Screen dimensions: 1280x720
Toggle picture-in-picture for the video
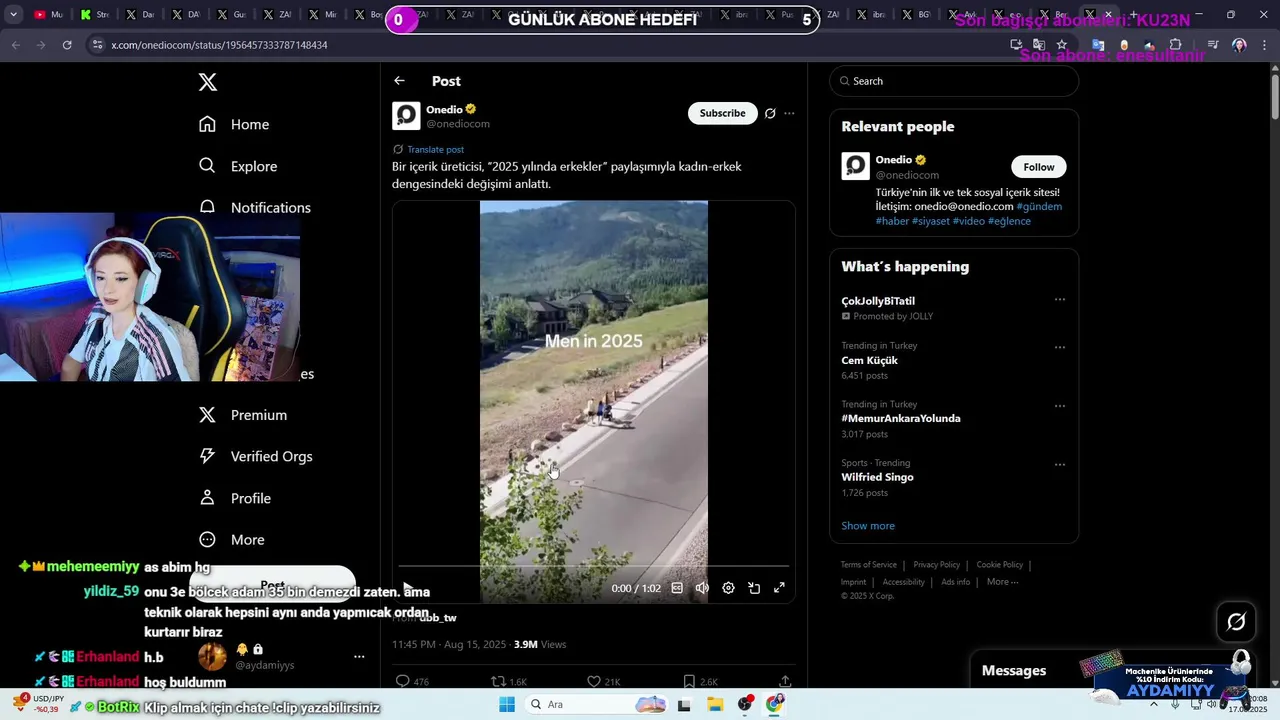coord(754,588)
